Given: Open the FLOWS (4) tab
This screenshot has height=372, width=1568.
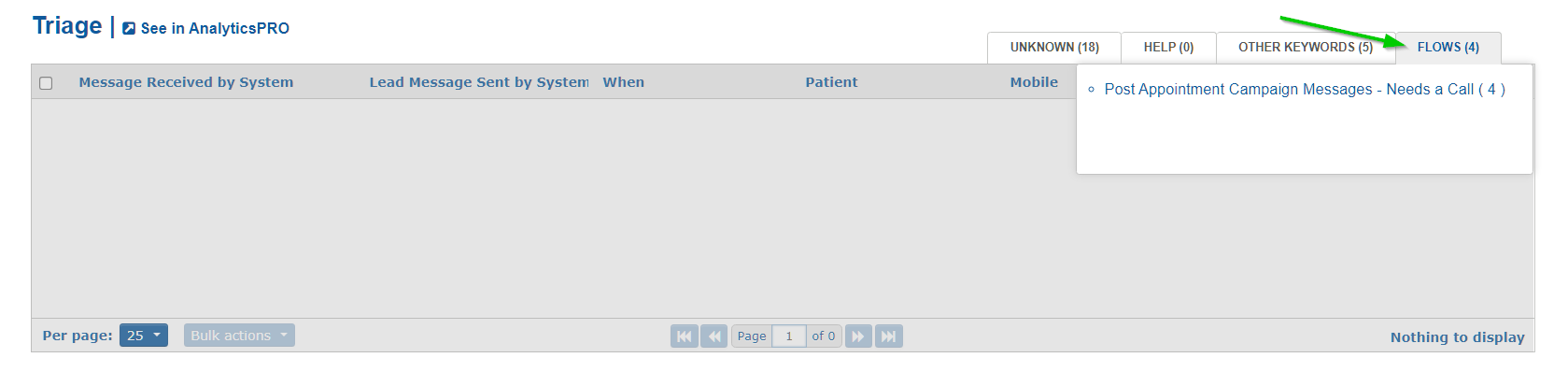Looking at the screenshot, I should [1448, 48].
